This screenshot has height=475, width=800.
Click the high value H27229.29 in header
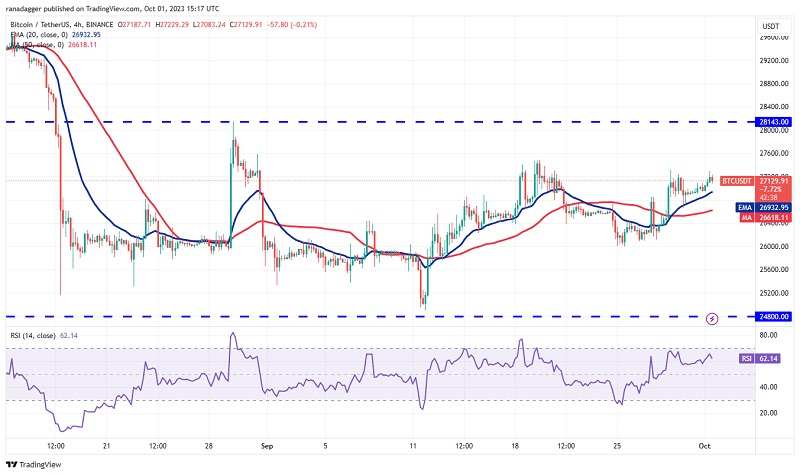pyautogui.click(x=174, y=24)
